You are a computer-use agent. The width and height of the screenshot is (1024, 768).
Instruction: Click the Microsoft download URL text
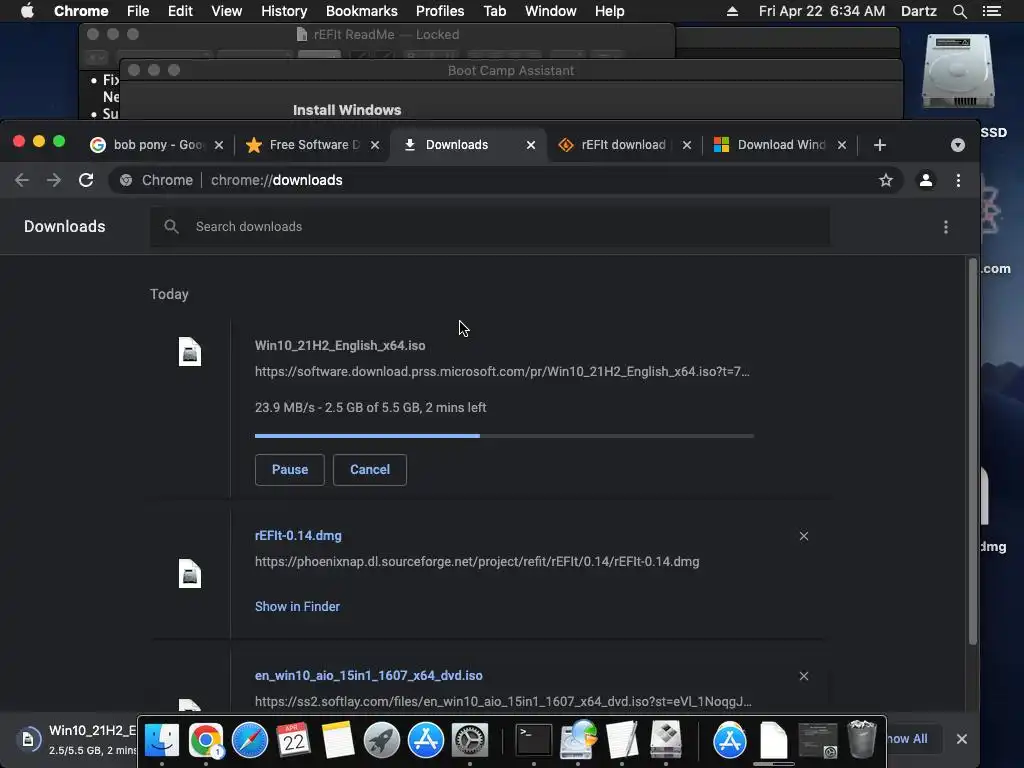tap(502, 372)
